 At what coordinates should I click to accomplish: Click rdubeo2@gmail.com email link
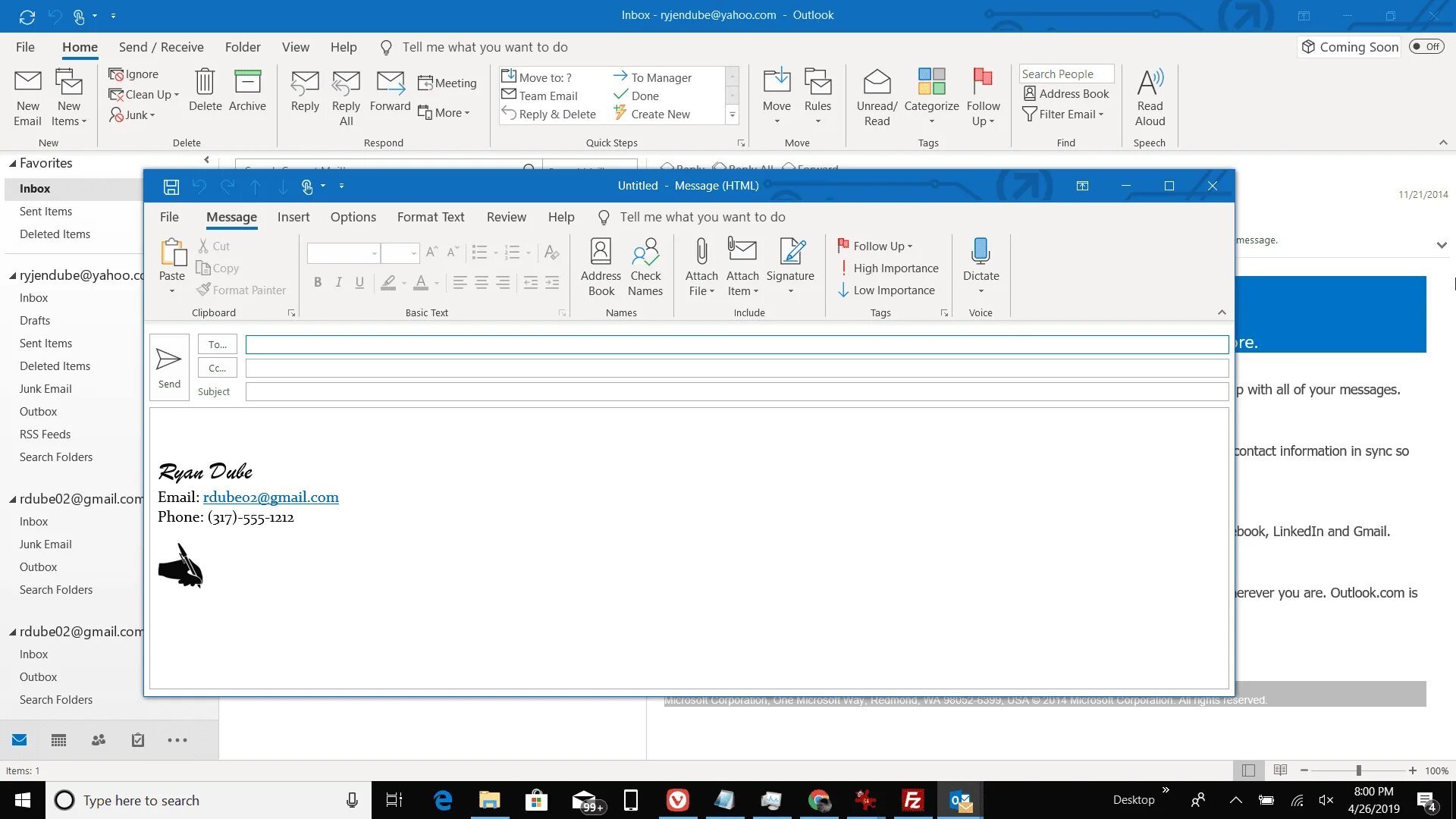pyautogui.click(x=270, y=497)
